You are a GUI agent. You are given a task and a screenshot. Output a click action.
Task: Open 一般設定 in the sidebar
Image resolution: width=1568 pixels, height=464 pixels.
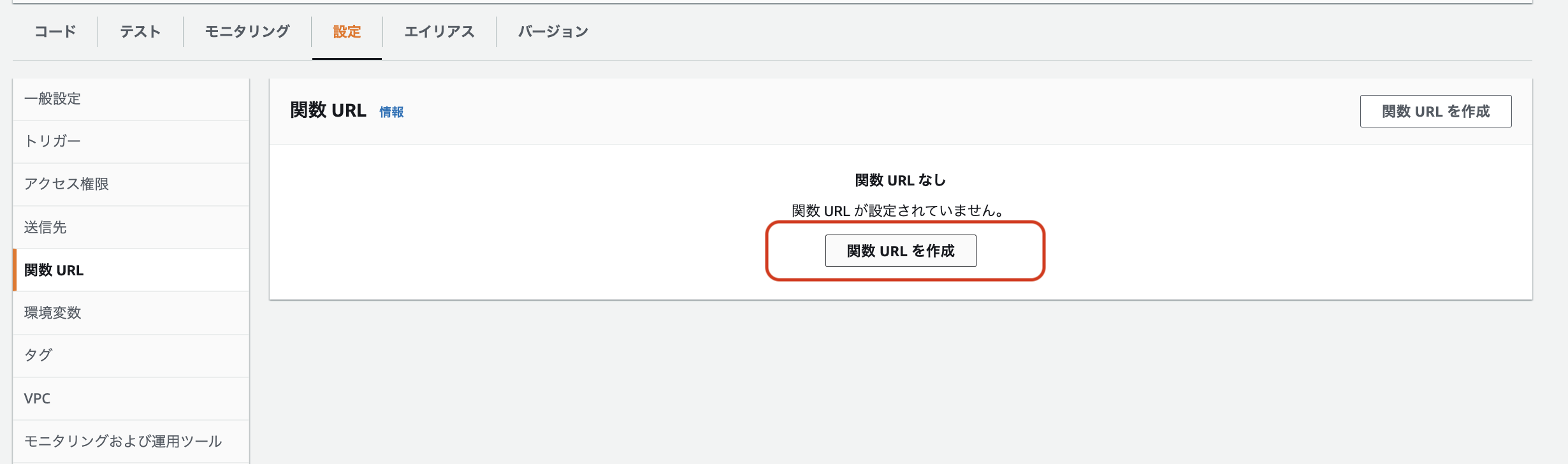pyautogui.click(x=52, y=99)
